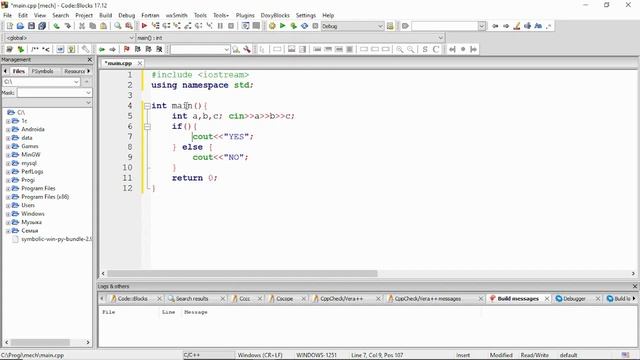Click the Stop debugger icon
The height and width of the screenshot is (360, 640).
231,26
